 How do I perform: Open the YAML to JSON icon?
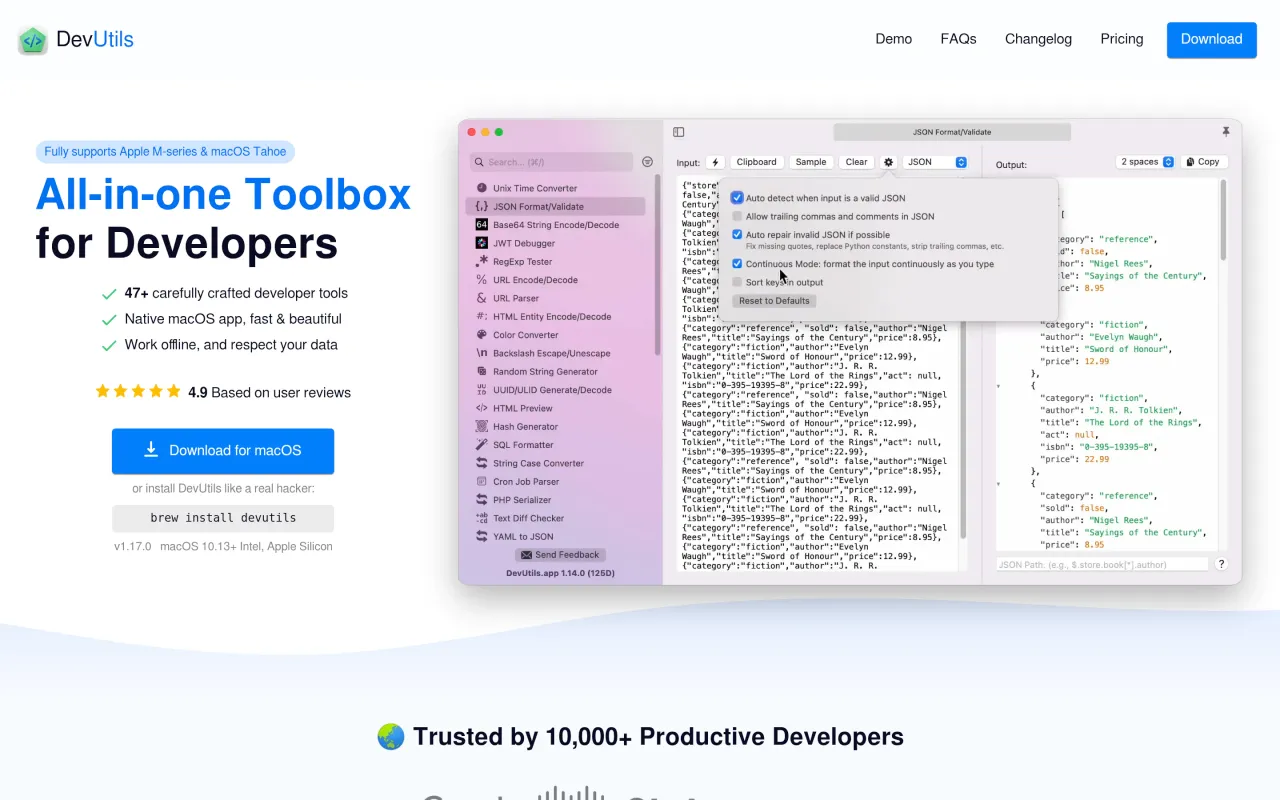click(482, 537)
